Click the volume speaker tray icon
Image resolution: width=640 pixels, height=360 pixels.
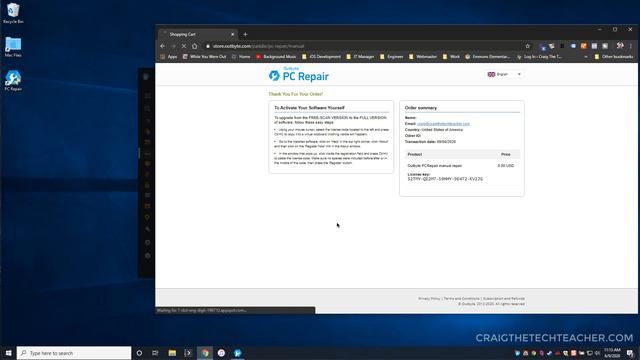597,353
